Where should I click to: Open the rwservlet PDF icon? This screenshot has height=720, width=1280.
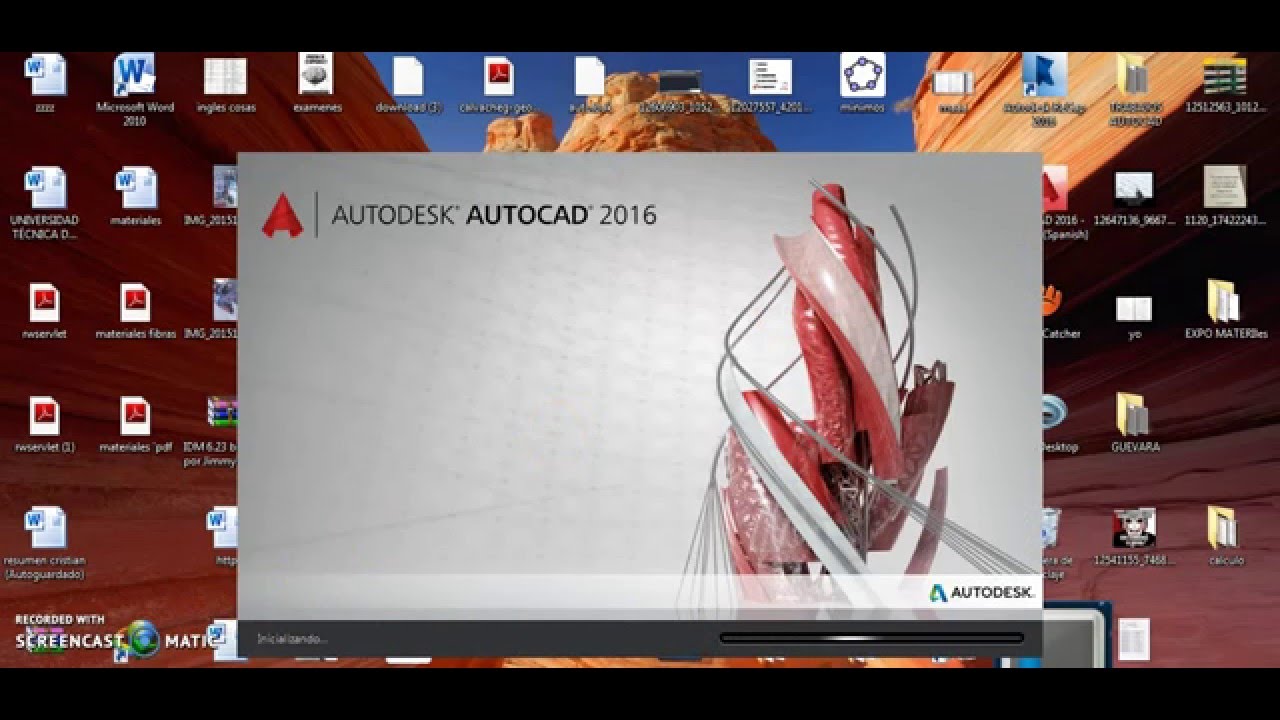[44, 303]
